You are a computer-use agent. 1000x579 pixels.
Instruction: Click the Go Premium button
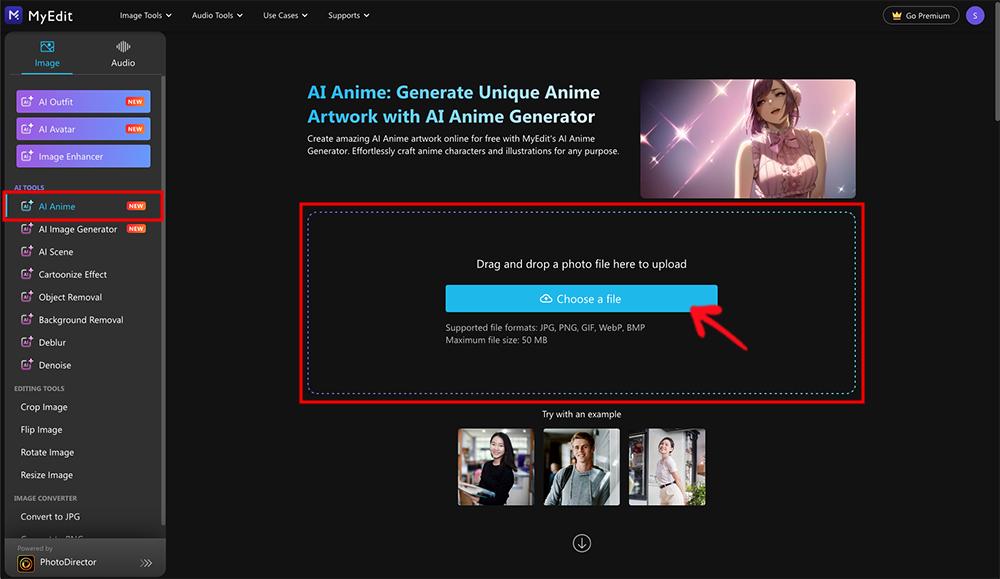(x=920, y=15)
